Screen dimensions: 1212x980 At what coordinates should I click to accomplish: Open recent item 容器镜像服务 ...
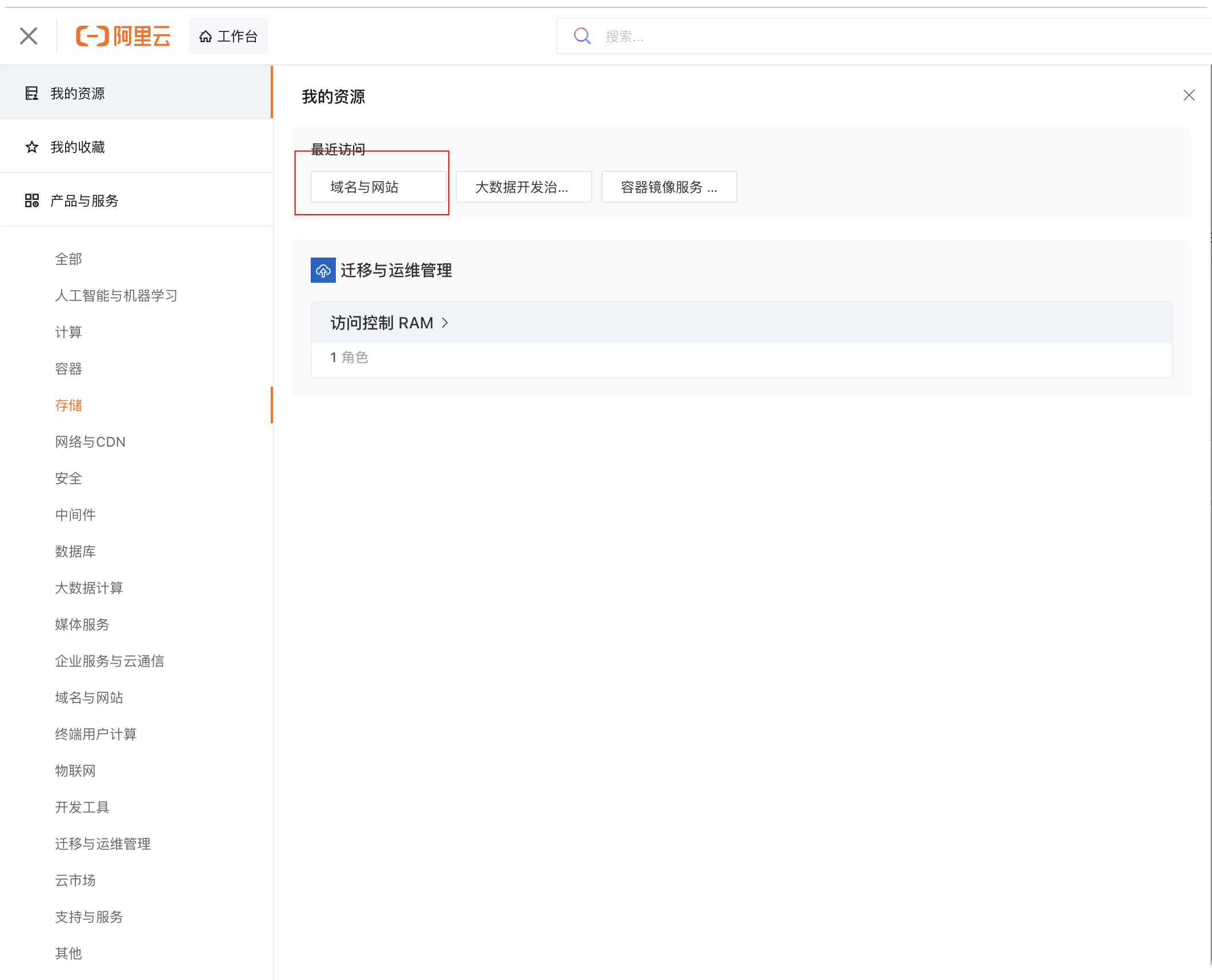669,187
